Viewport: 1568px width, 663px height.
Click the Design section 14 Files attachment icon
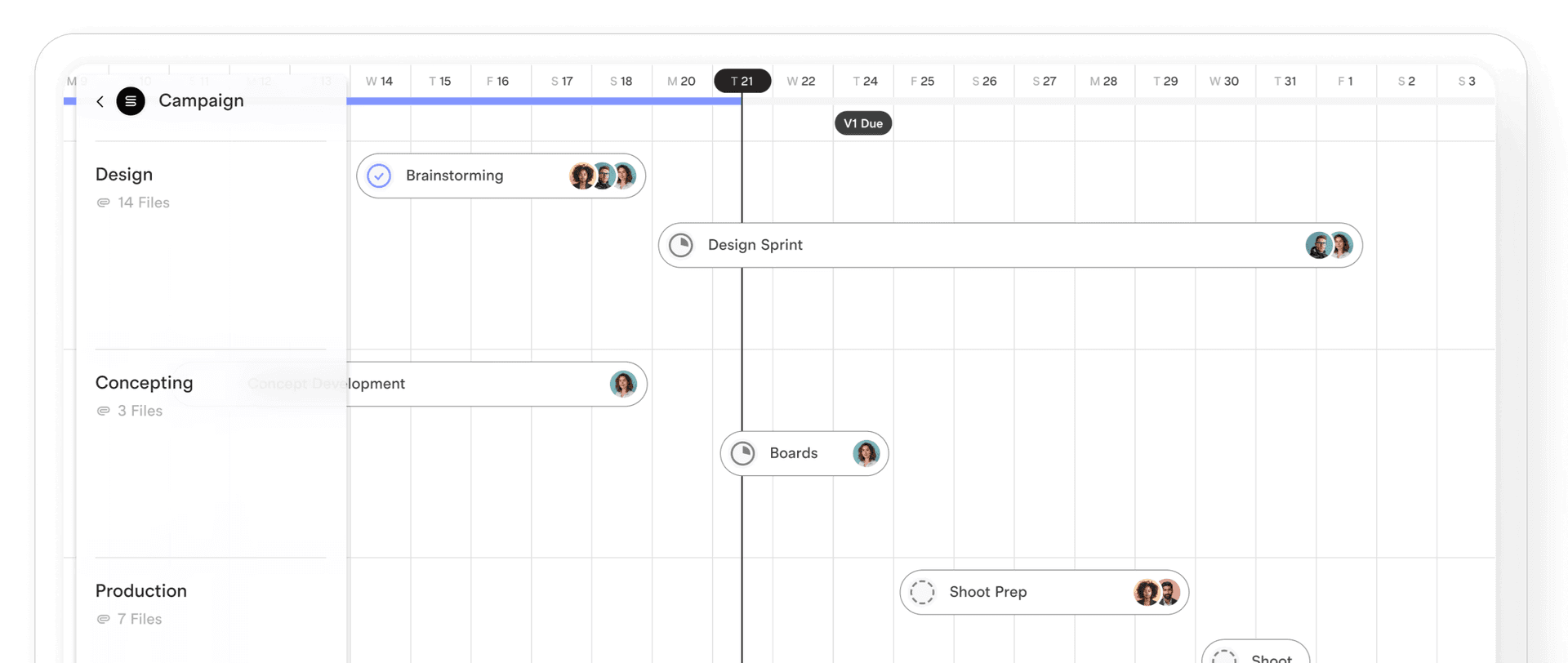[103, 202]
